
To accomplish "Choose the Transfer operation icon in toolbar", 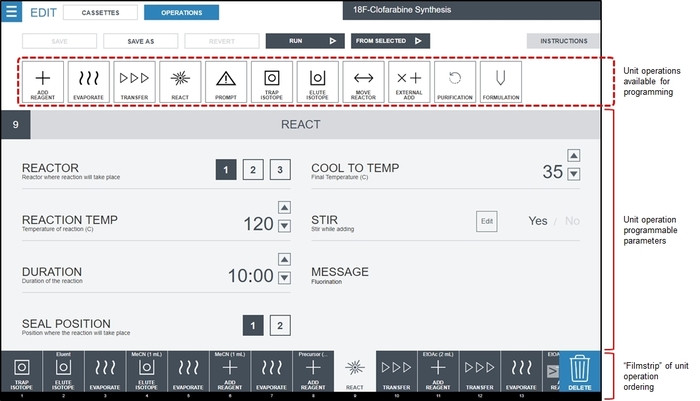I will click(x=134, y=81).
